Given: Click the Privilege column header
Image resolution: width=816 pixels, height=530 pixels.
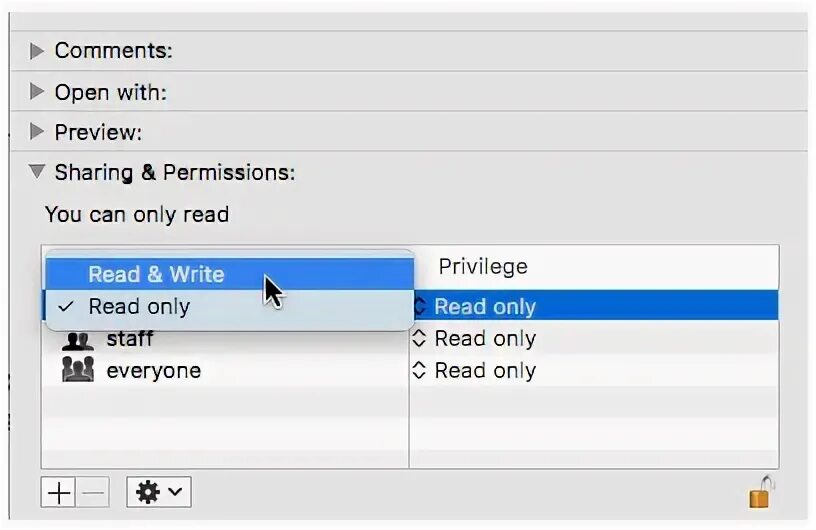Looking at the screenshot, I should (483, 267).
